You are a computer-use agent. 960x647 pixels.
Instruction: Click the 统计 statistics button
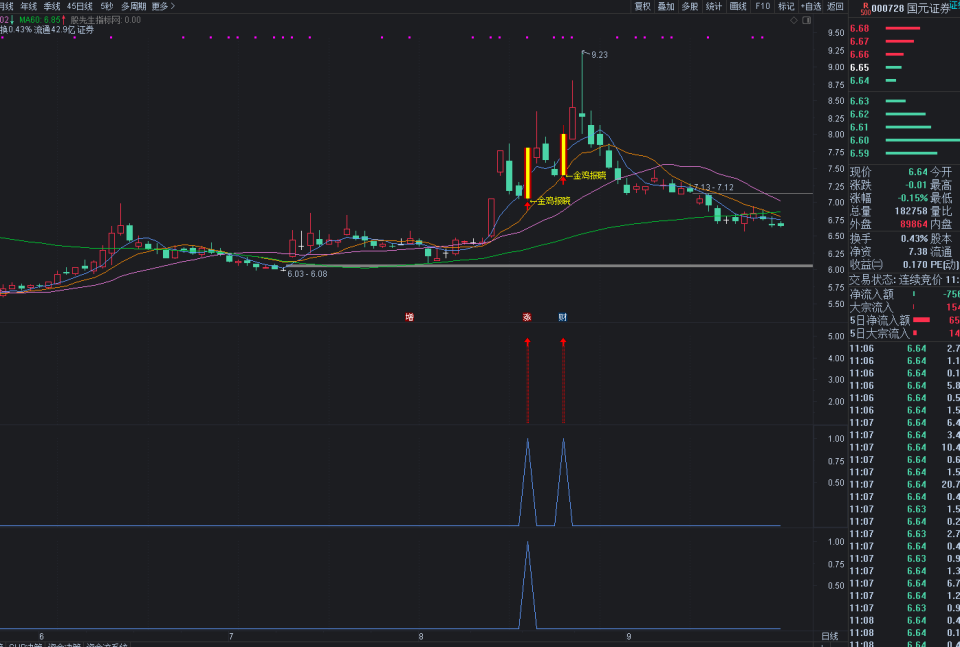pyautogui.click(x=714, y=6)
